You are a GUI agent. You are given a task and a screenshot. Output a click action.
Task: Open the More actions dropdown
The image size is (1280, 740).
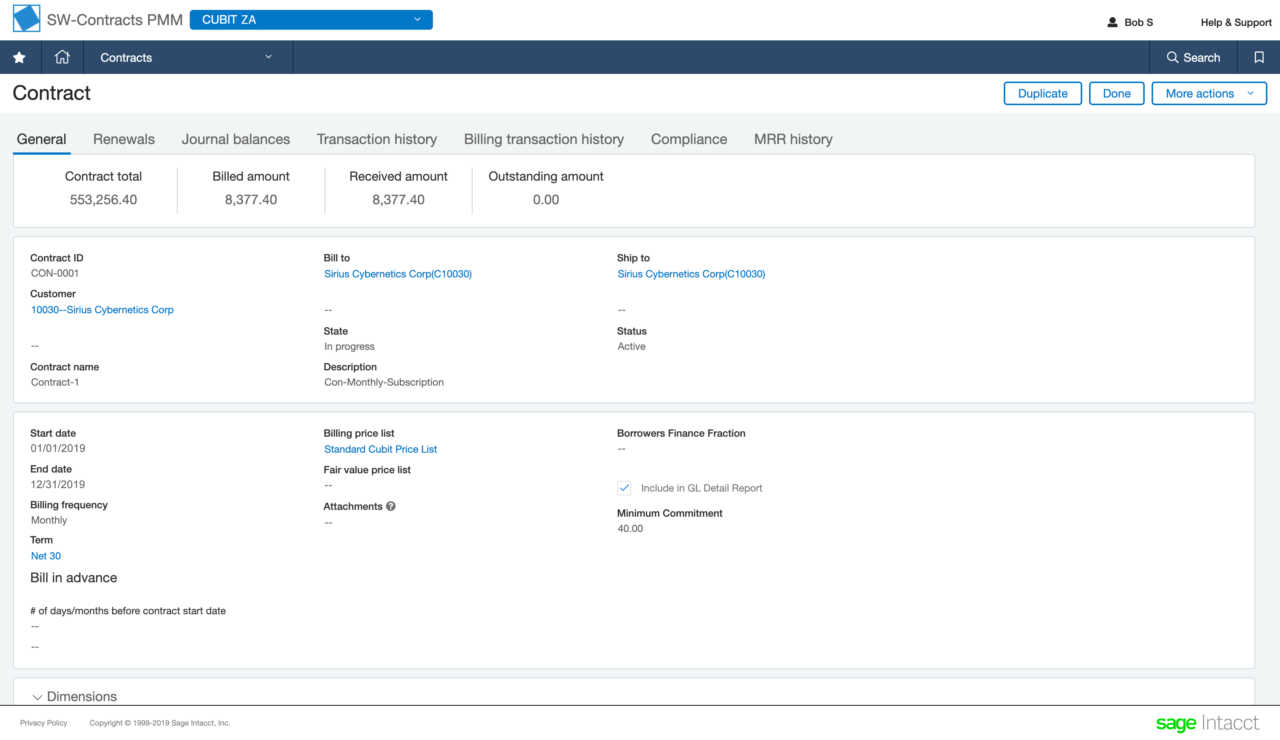pos(1209,93)
